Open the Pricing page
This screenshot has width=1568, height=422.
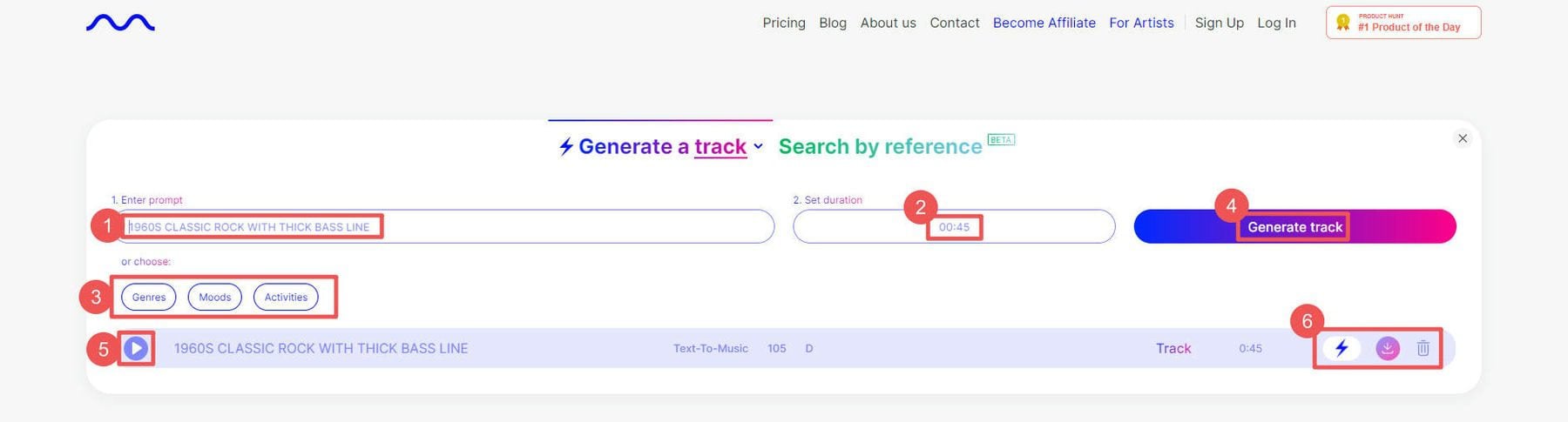[x=784, y=23]
